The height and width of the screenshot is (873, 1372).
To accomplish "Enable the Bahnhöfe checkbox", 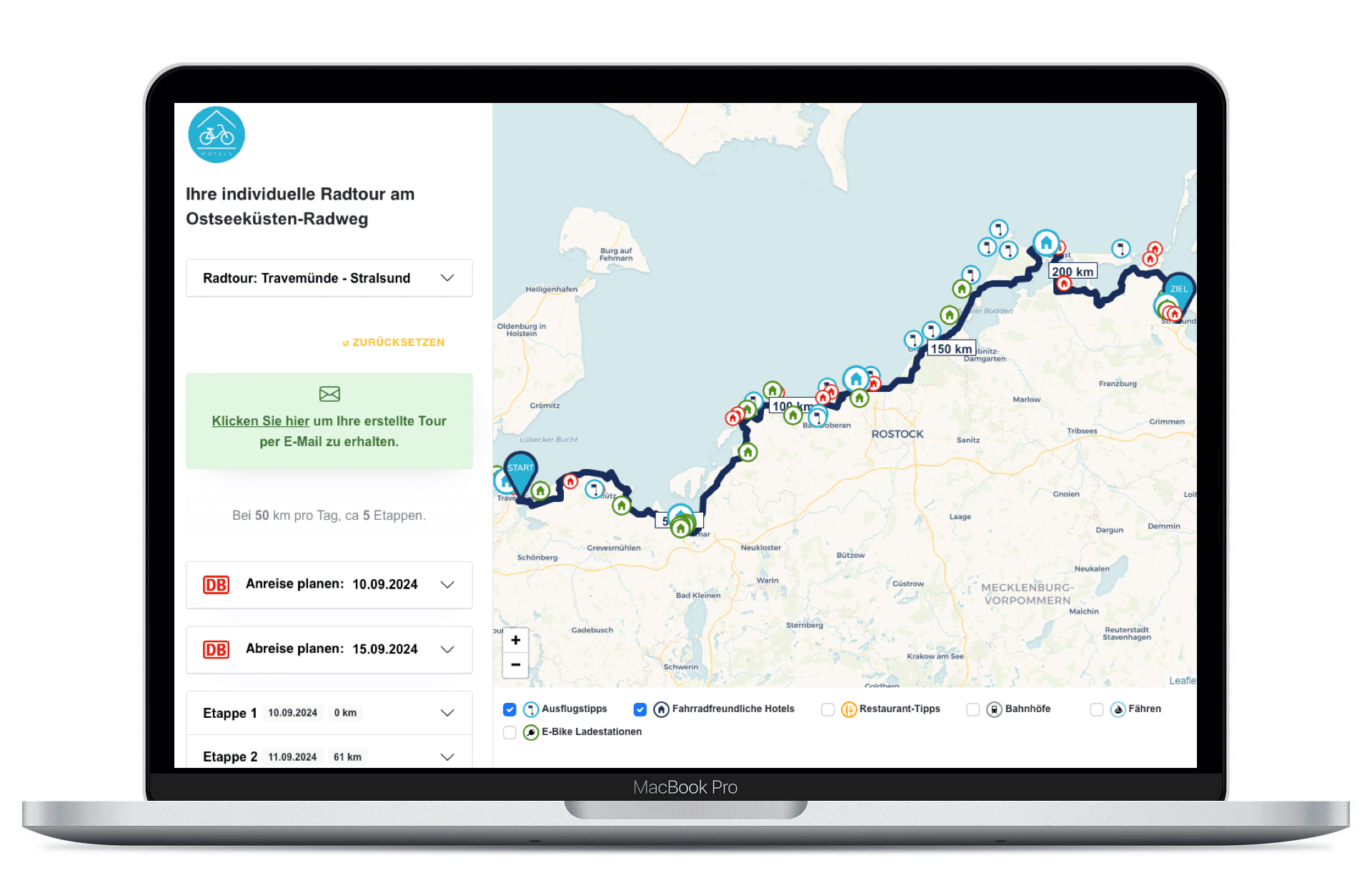I will coord(973,709).
